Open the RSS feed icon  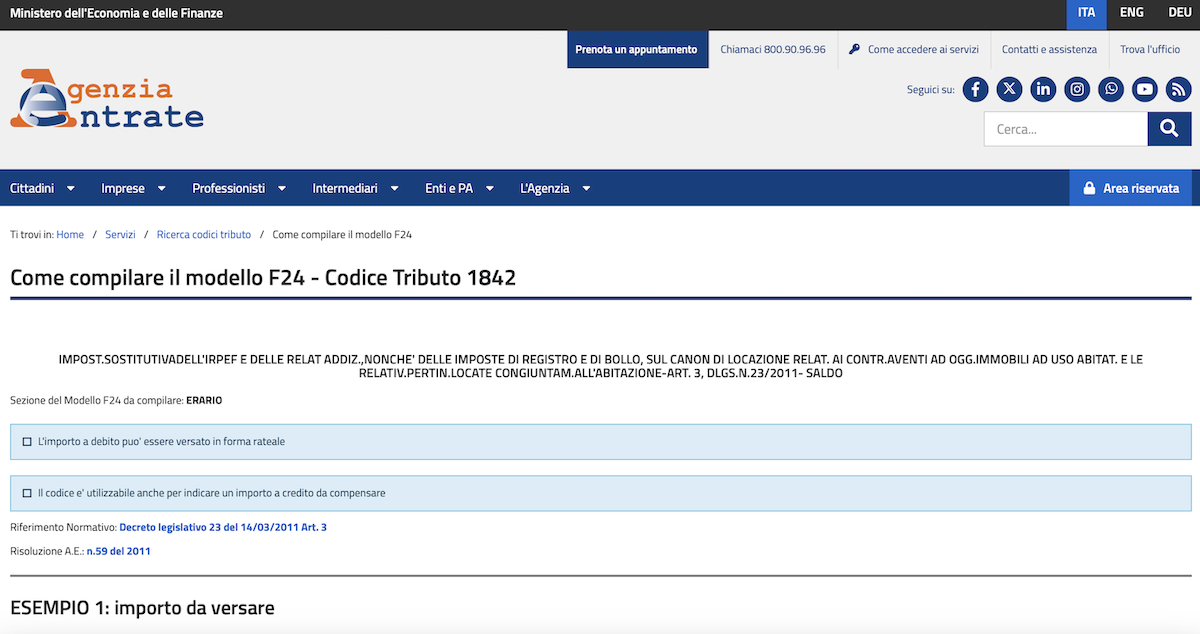(x=1179, y=89)
